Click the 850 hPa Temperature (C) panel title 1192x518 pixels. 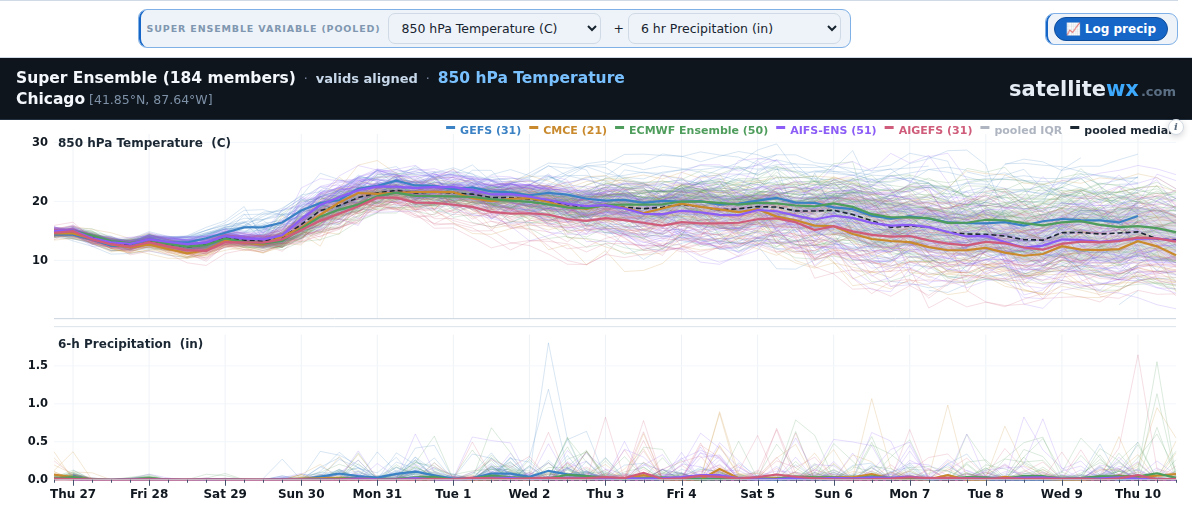[x=144, y=143]
